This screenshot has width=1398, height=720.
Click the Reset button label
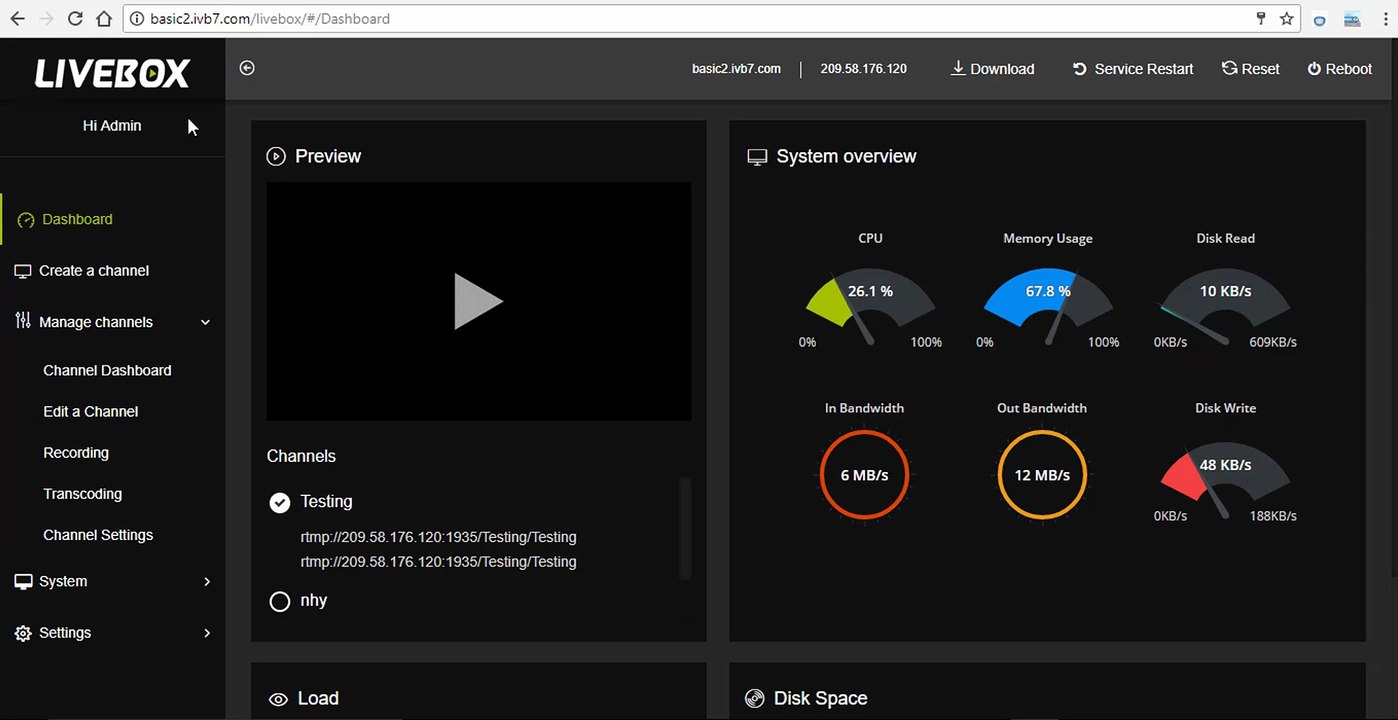tap(1260, 69)
